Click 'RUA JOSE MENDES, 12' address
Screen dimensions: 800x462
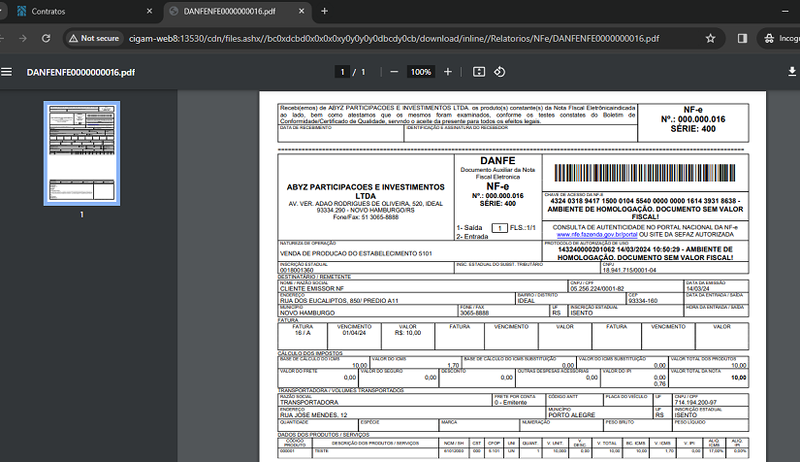point(313,415)
